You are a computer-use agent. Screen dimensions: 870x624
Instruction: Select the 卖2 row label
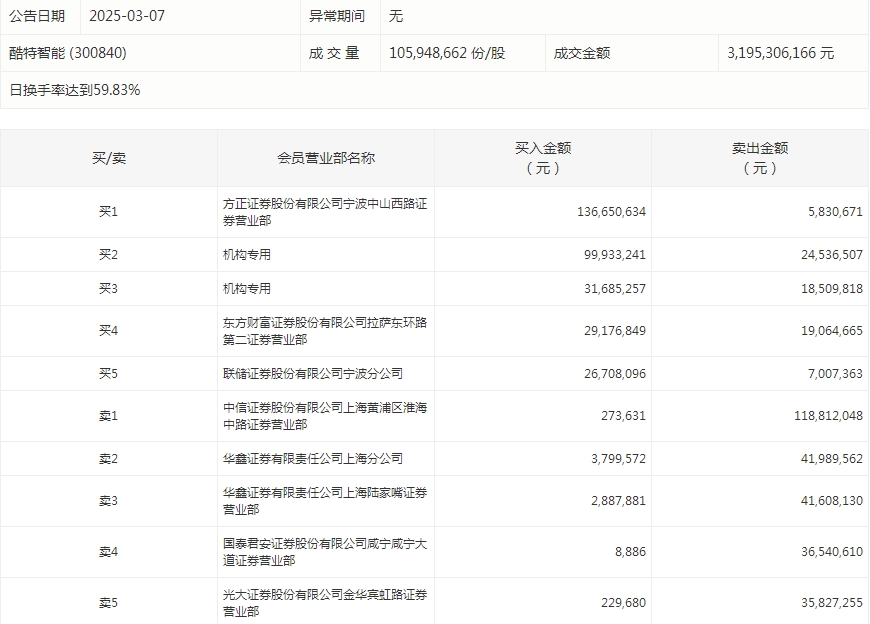click(109, 459)
